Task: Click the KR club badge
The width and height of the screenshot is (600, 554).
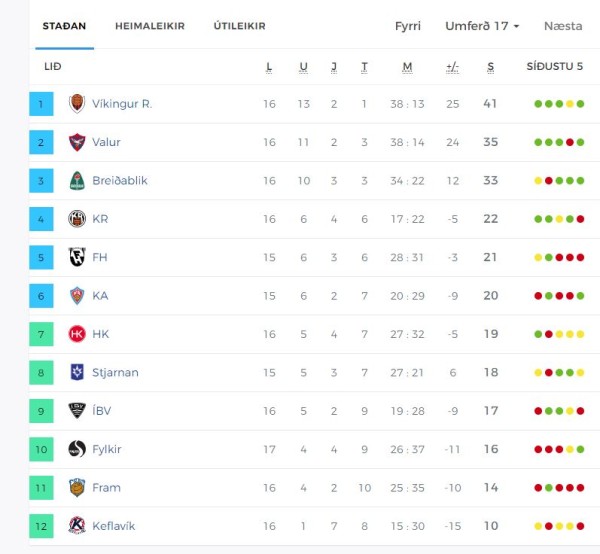Action: tap(77, 219)
